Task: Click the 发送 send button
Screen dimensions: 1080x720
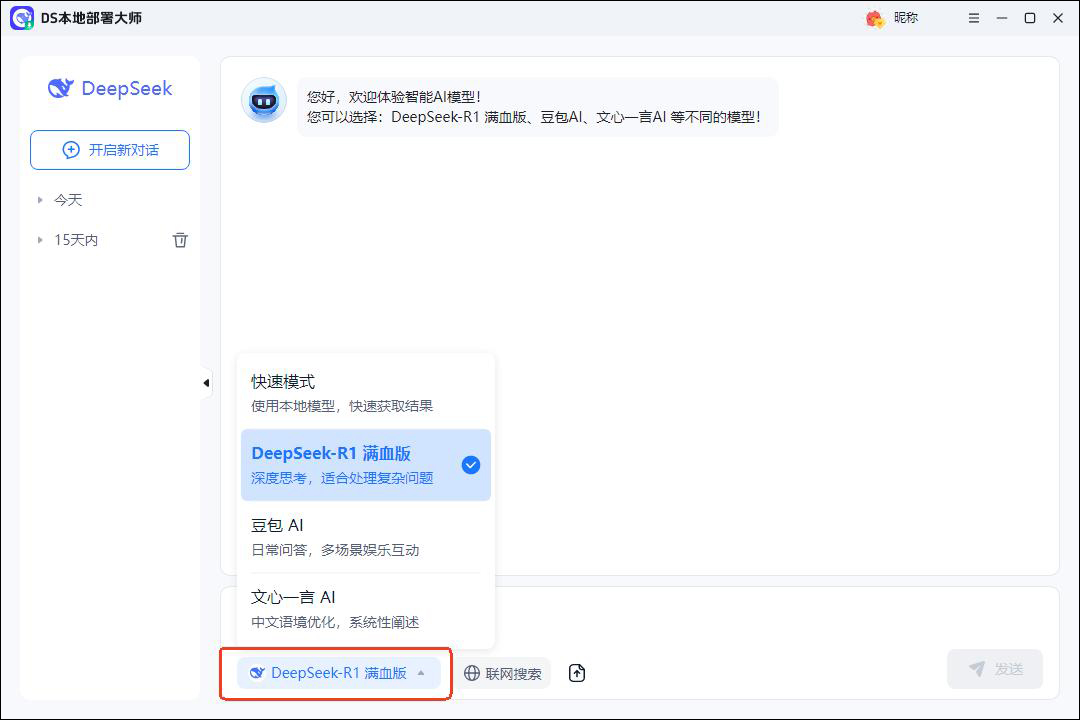Action: [x=995, y=669]
